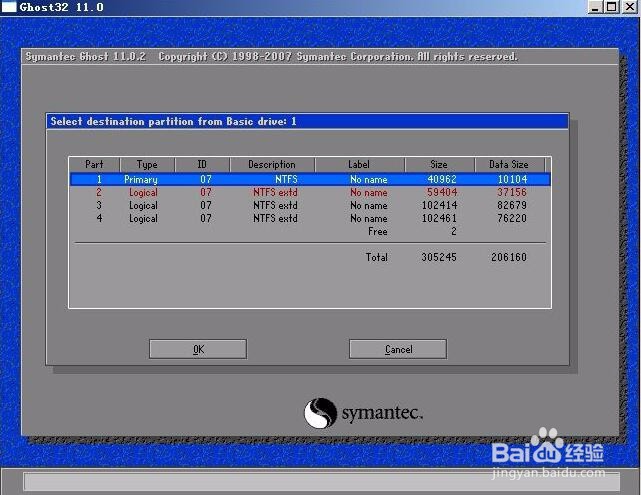Viewport: 641px width, 495px height.
Task: Click the size value 40962
Action: coord(442,179)
